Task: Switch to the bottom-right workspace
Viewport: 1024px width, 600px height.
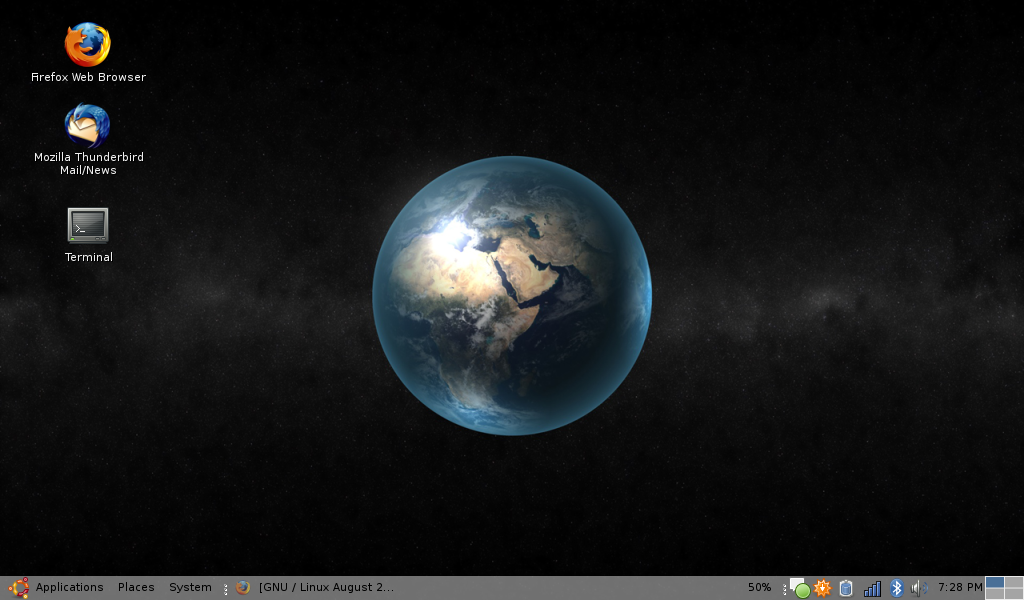Action: 1013,594
